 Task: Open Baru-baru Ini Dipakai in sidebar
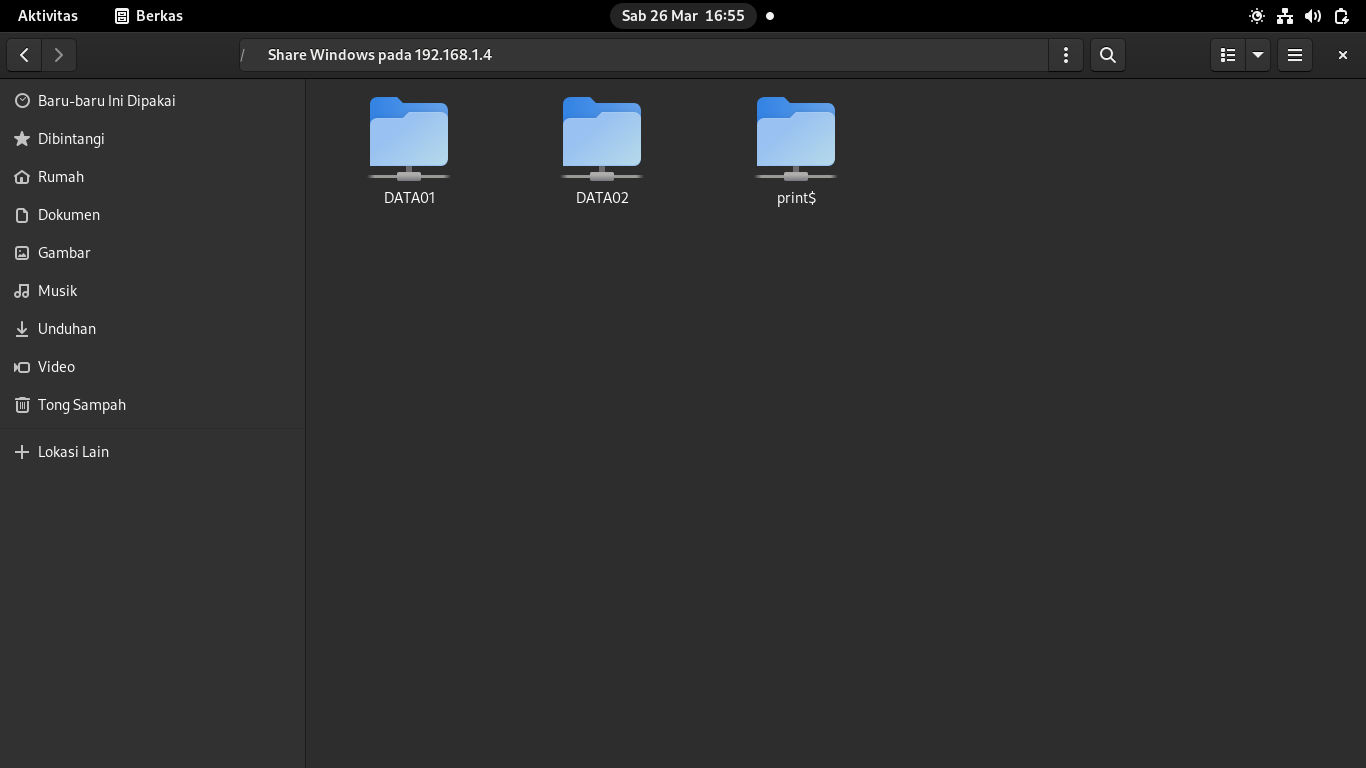point(152,101)
